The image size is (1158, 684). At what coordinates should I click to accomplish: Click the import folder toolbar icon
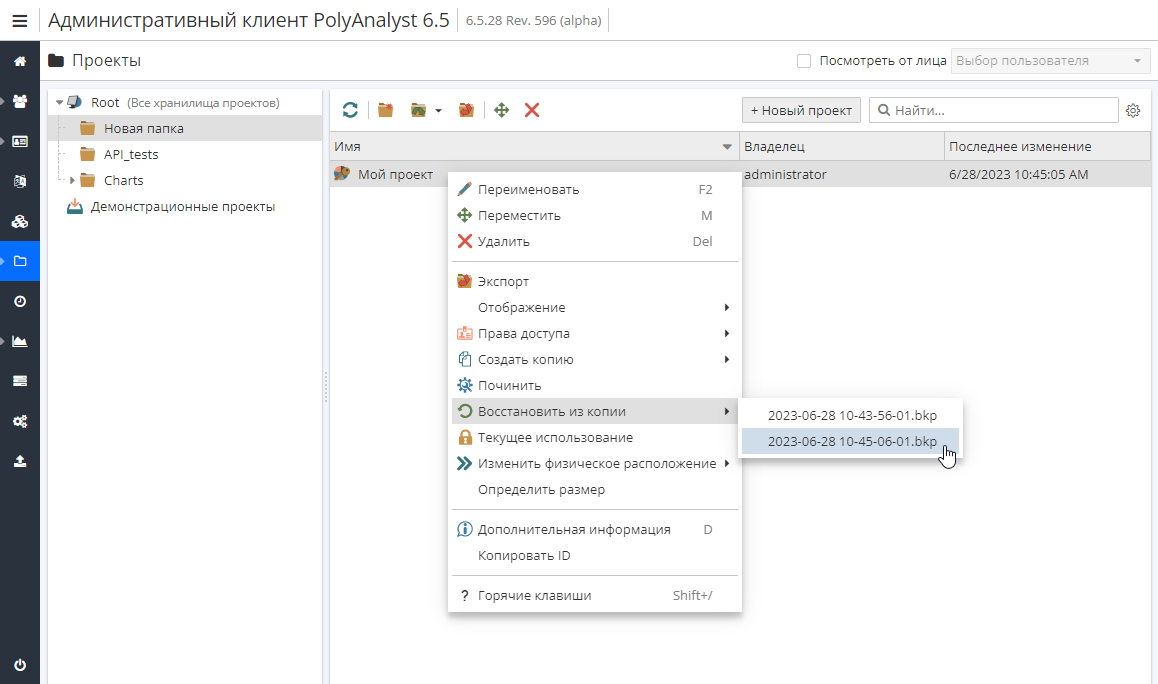(x=419, y=110)
